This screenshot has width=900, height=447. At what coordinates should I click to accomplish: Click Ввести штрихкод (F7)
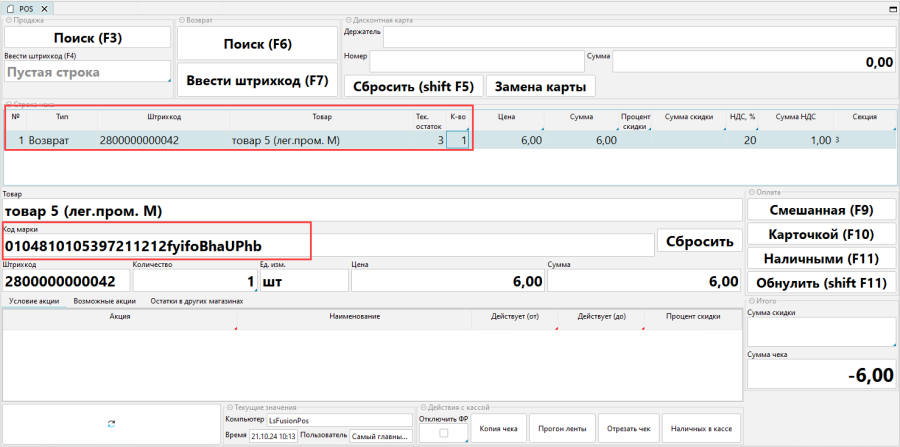click(258, 80)
